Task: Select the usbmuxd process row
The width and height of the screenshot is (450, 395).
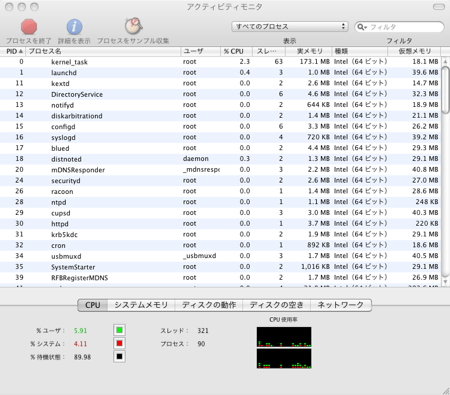Action: point(220,256)
